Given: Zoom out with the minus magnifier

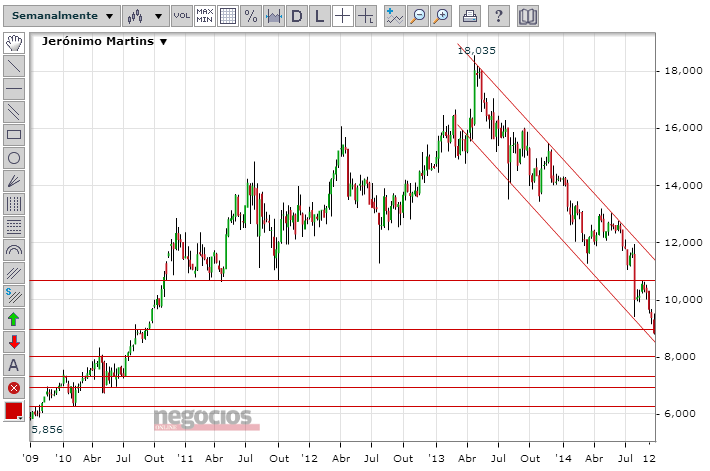Looking at the screenshot, I should click(x=417, y=16).
